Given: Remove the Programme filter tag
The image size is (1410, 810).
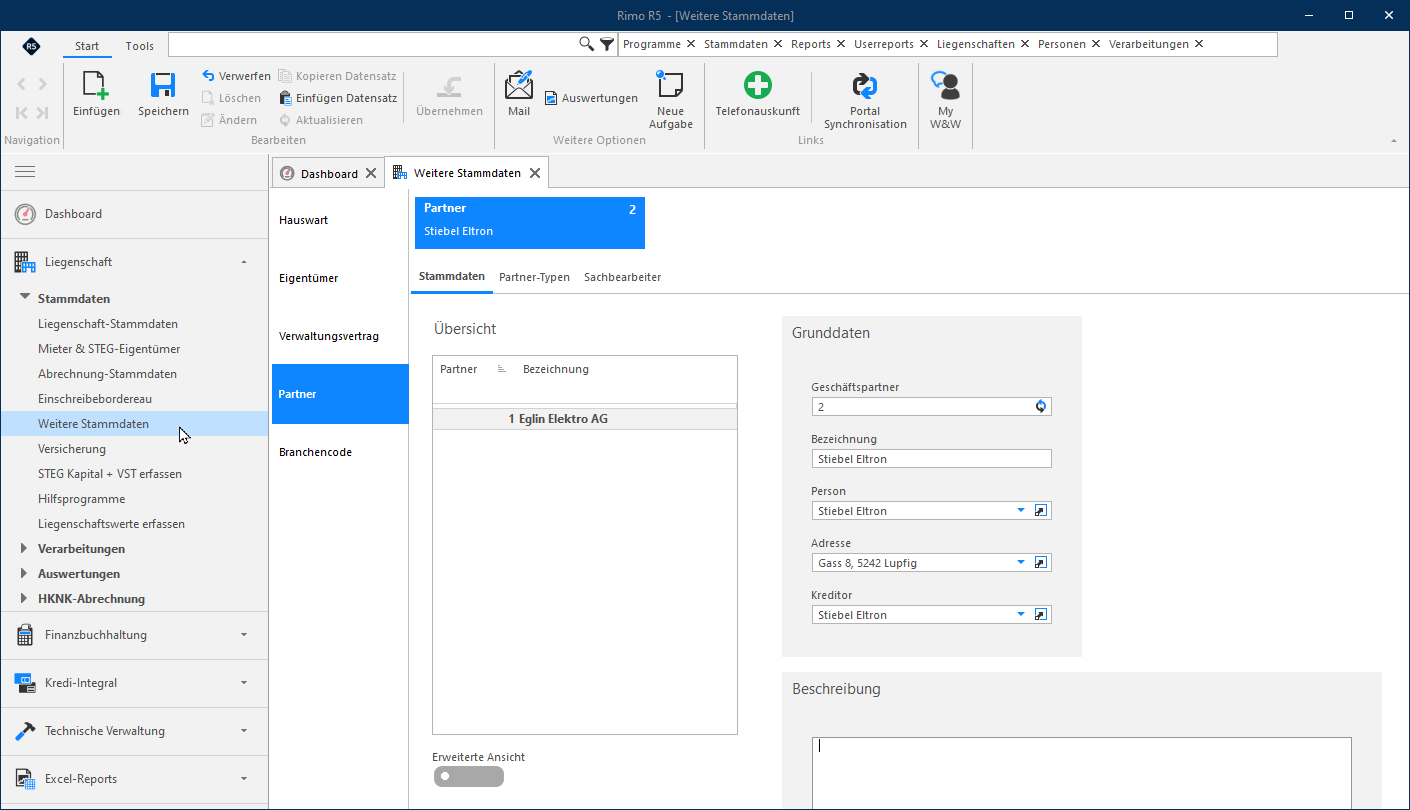Looking at the screenshot, I should 691,44.
